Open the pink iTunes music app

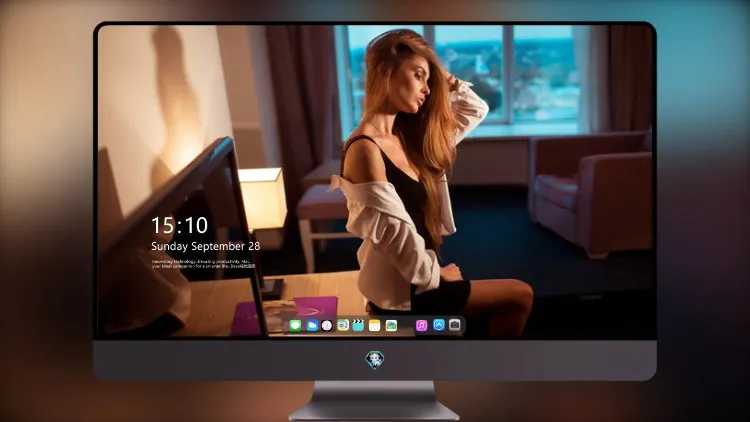click(421, 326)
